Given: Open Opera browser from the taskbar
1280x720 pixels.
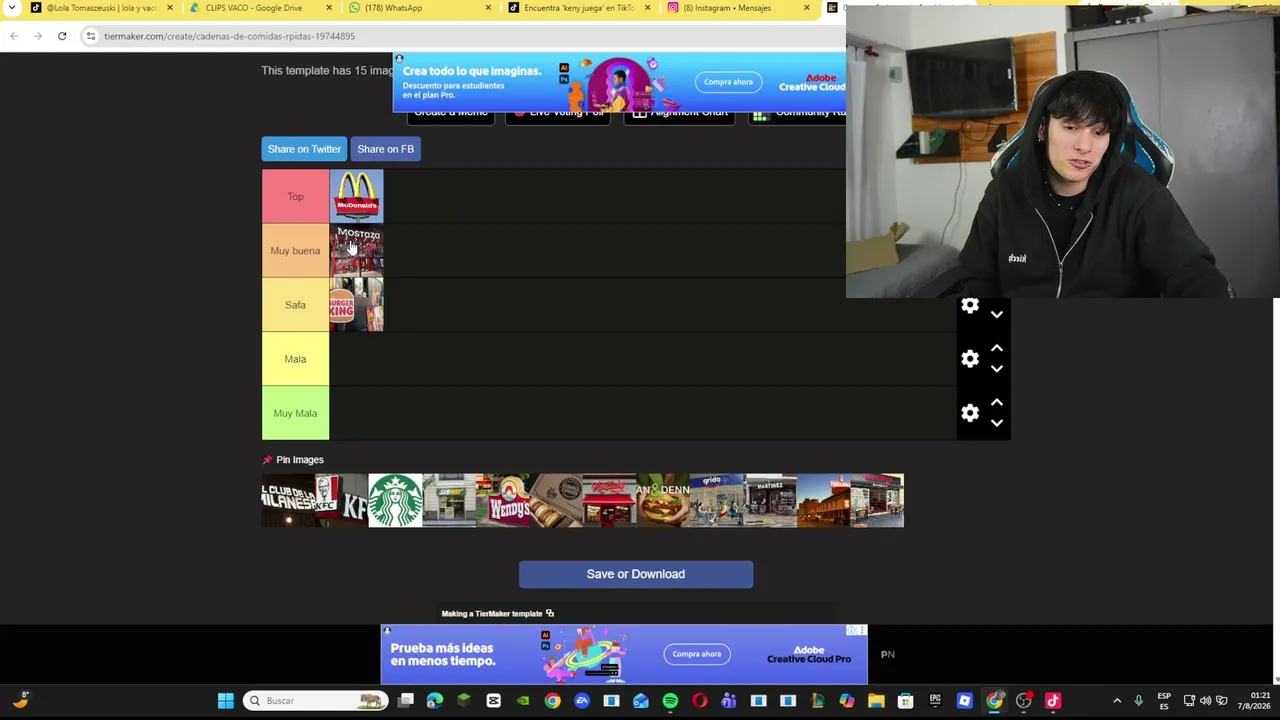Looking at the screenshot, I should click(x=699, y=701).
